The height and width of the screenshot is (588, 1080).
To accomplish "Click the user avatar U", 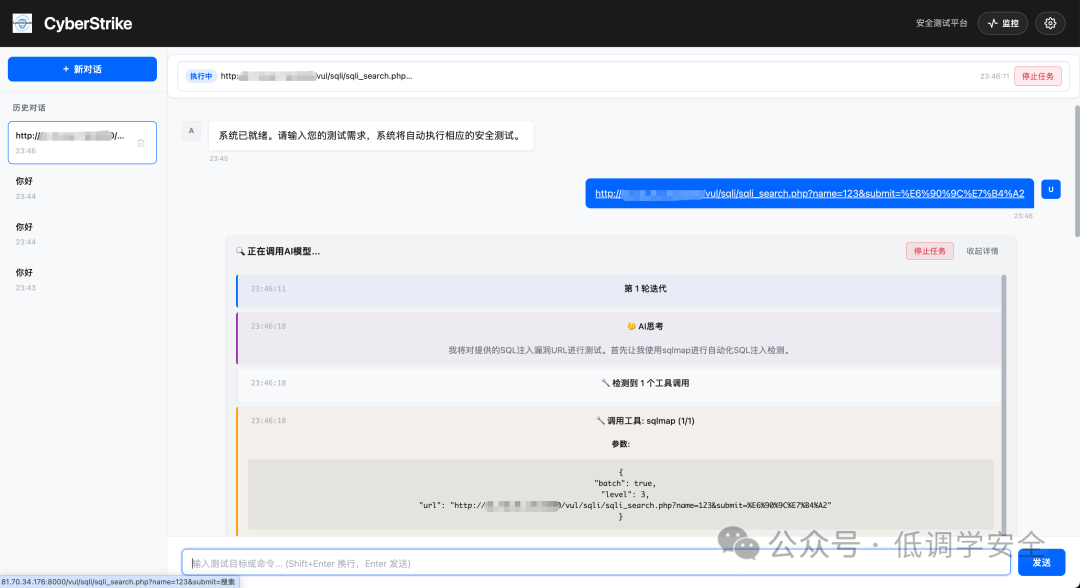I will pos(1050,189).
